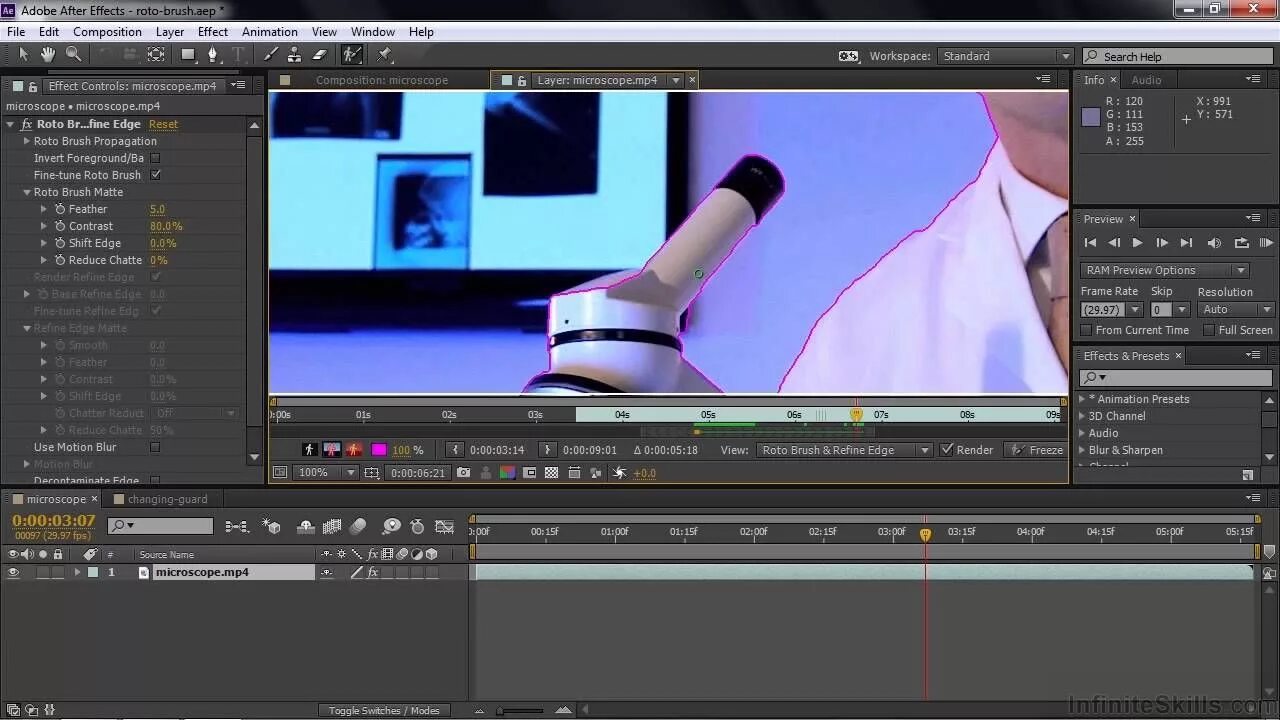
Task: Select the Pen tool in the toolbar
Action: click(x=213, y=54)
